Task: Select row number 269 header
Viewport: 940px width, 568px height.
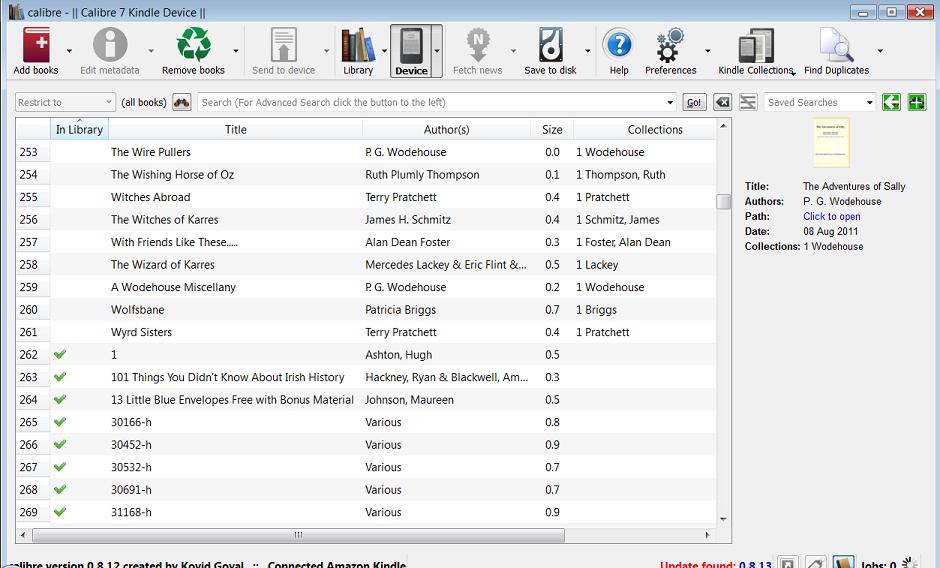Action: [33, 512]
